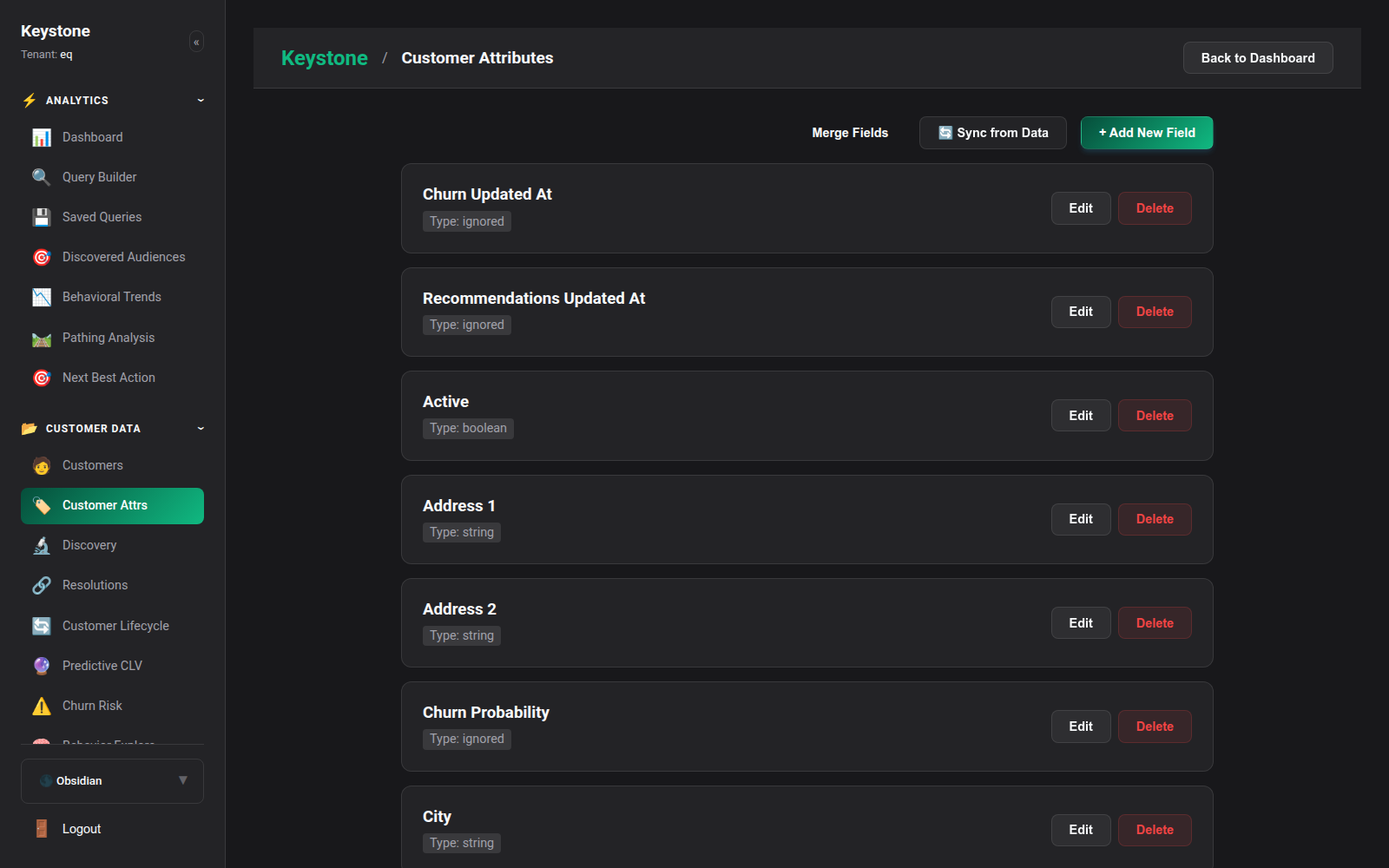Image resolution: width=1389 pixels, height=868 pixels.
Task: Edit the City field
Action: [1081, 830]
